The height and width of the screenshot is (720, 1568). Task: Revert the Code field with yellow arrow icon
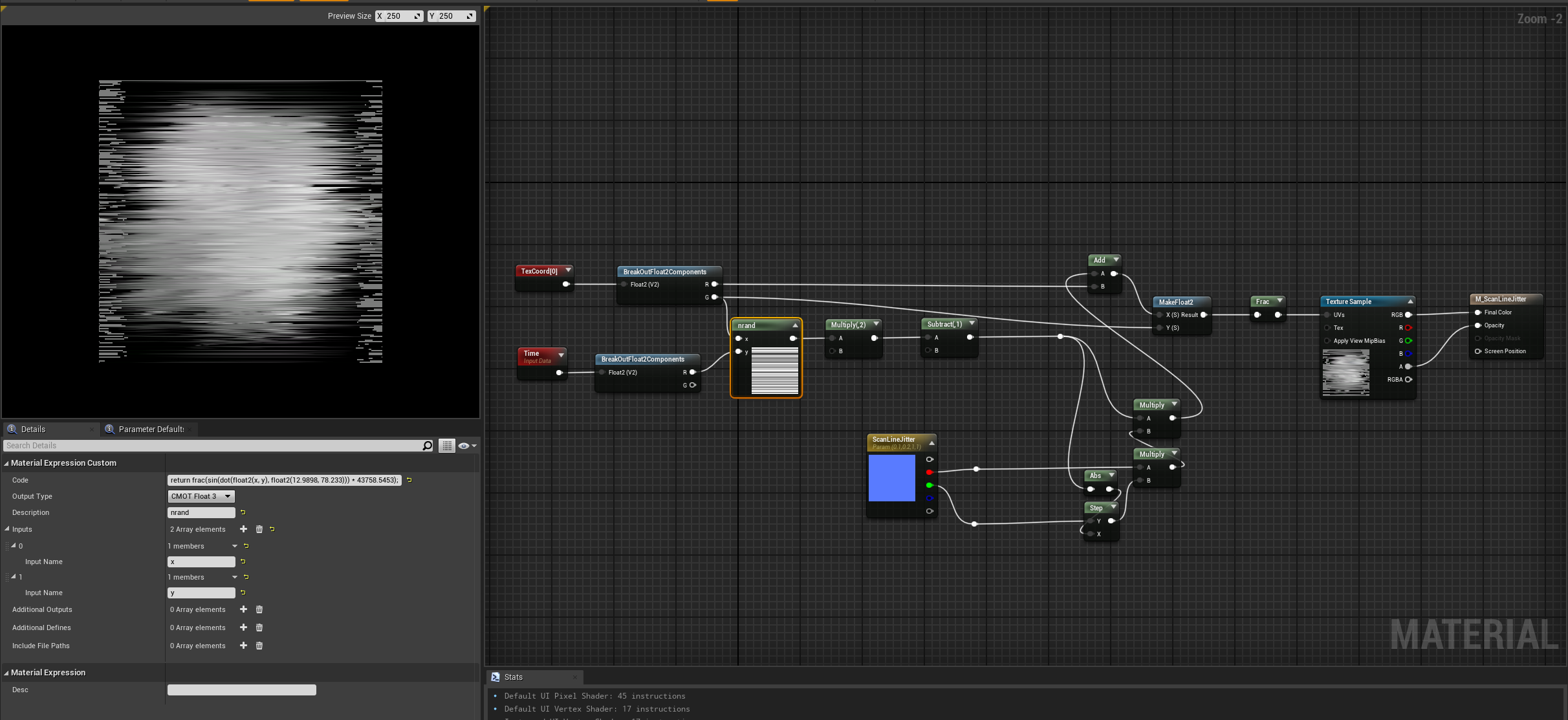(409, 480)
